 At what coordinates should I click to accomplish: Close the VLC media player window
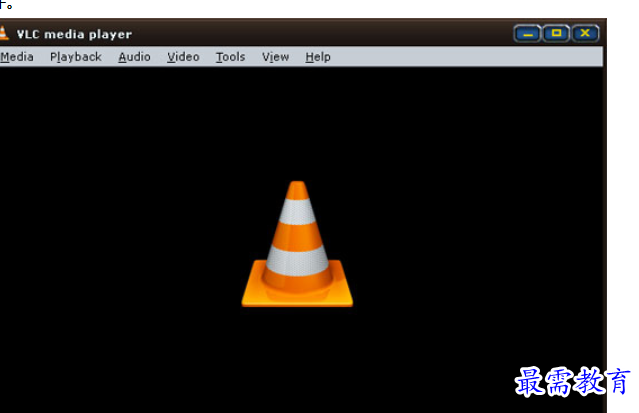pos(585,33)
